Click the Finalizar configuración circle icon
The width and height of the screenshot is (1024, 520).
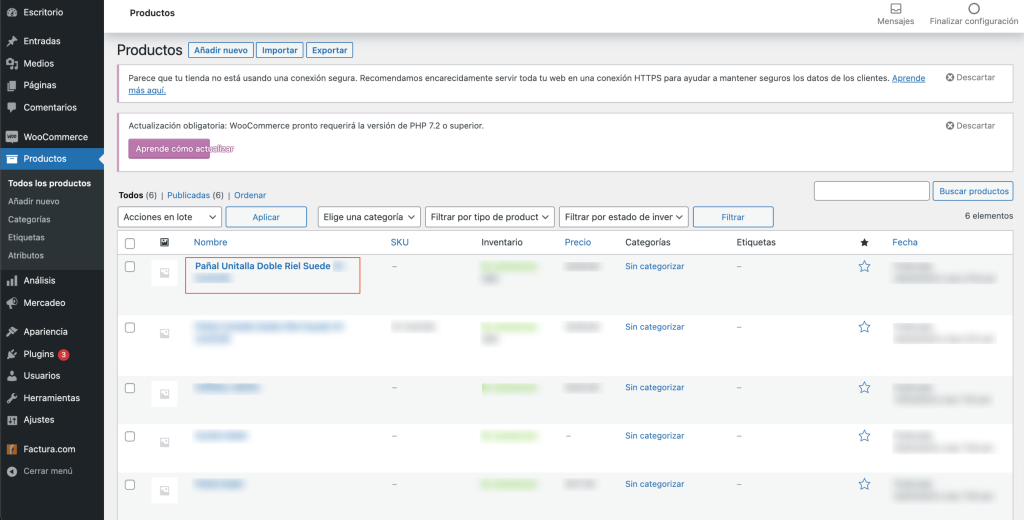tap(974, 9)
